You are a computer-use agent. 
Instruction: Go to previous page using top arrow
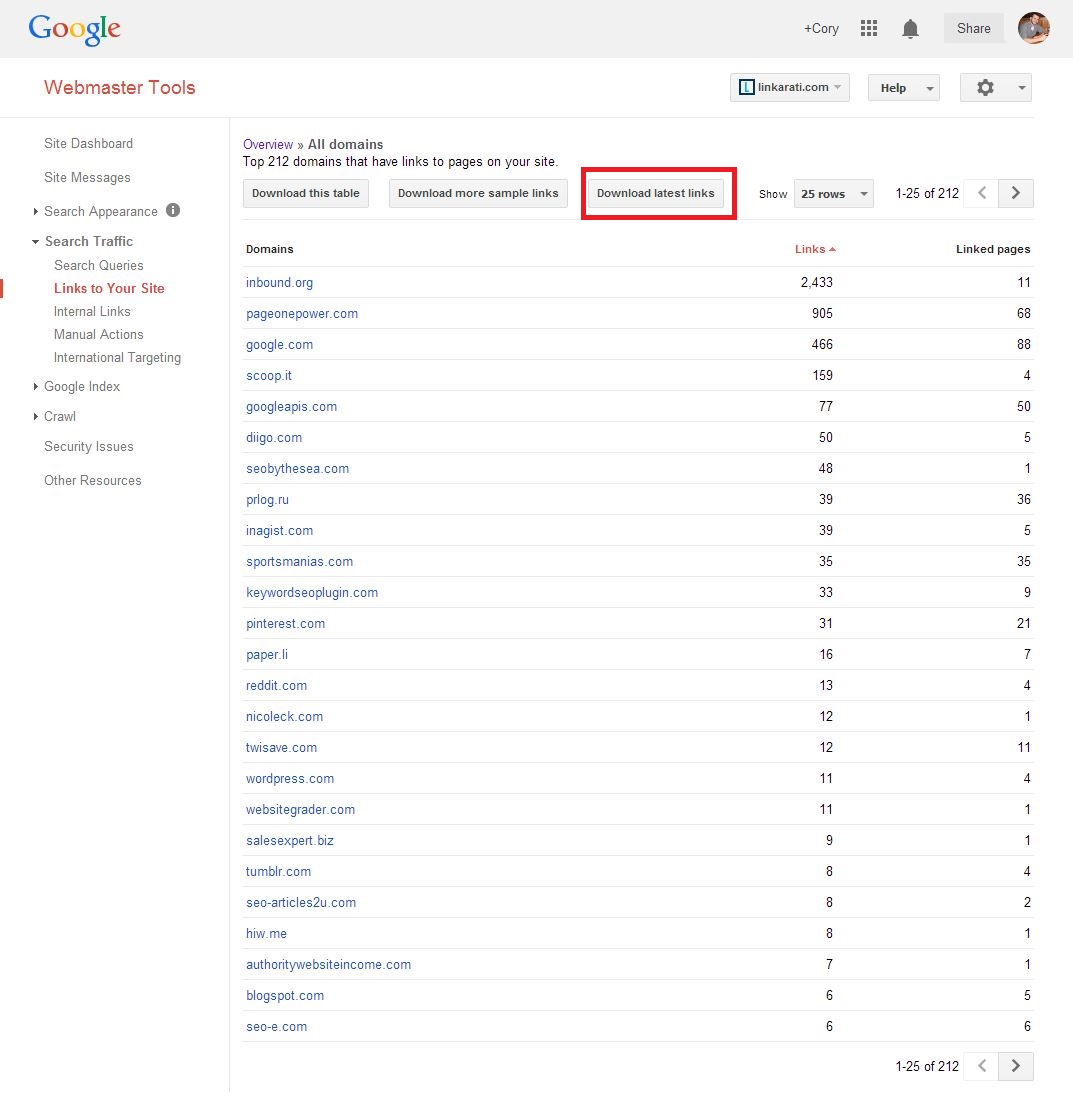coord(982,193)
